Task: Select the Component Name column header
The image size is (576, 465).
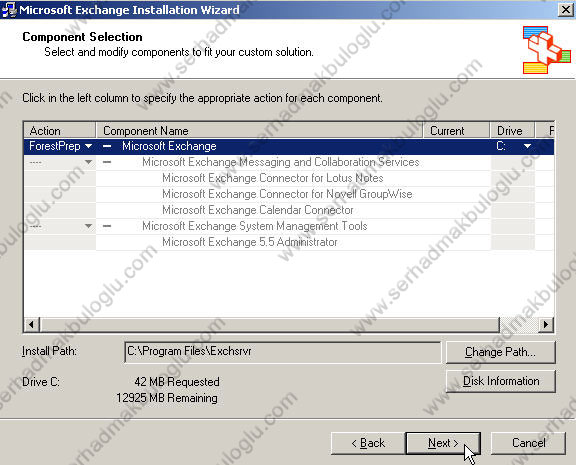Action: point(259,131)
